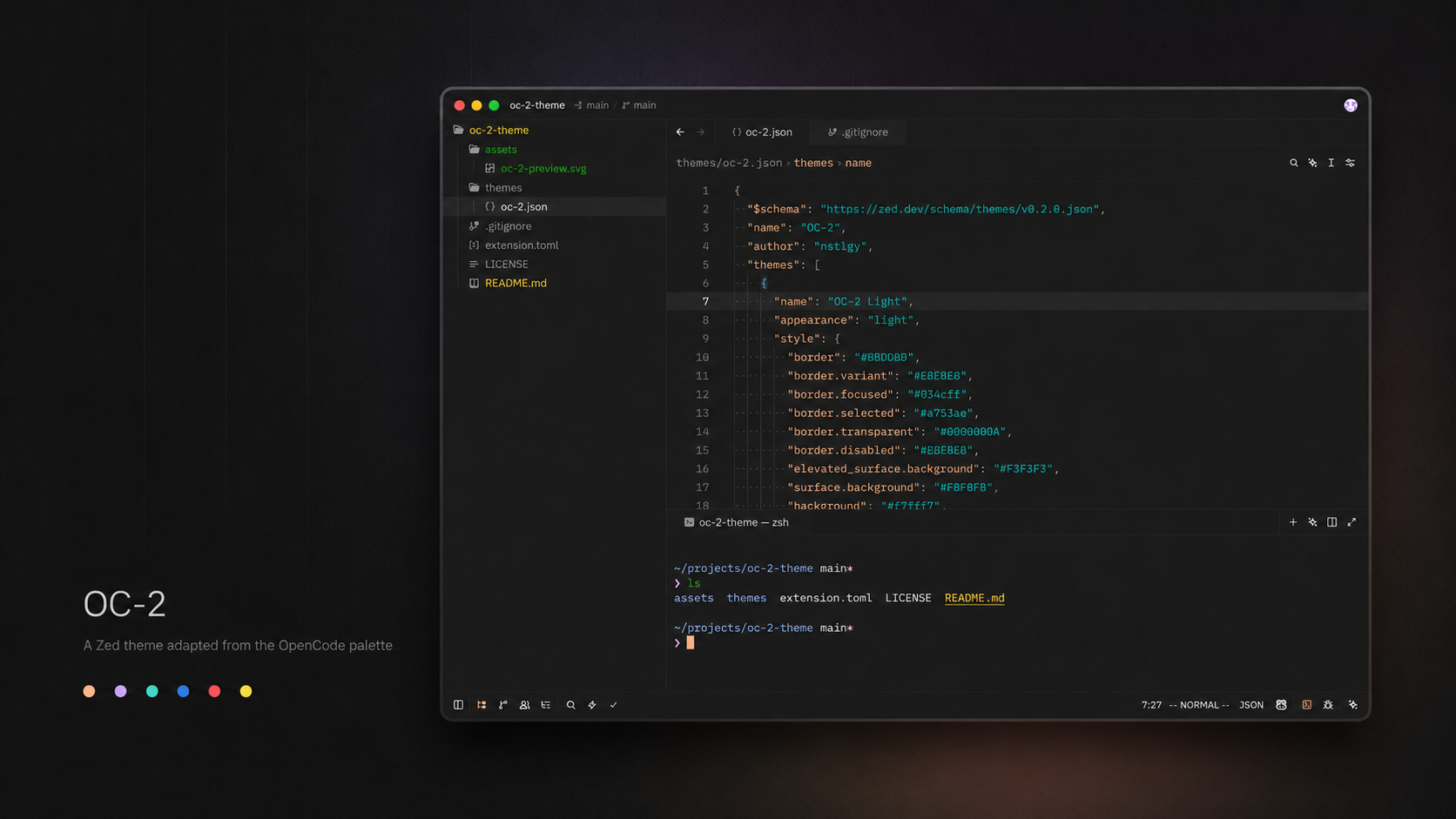Screen dimensions: 1456x819
Task: Toggle the terminal panel icon in status bar
Action: [x=1306, y=705]
